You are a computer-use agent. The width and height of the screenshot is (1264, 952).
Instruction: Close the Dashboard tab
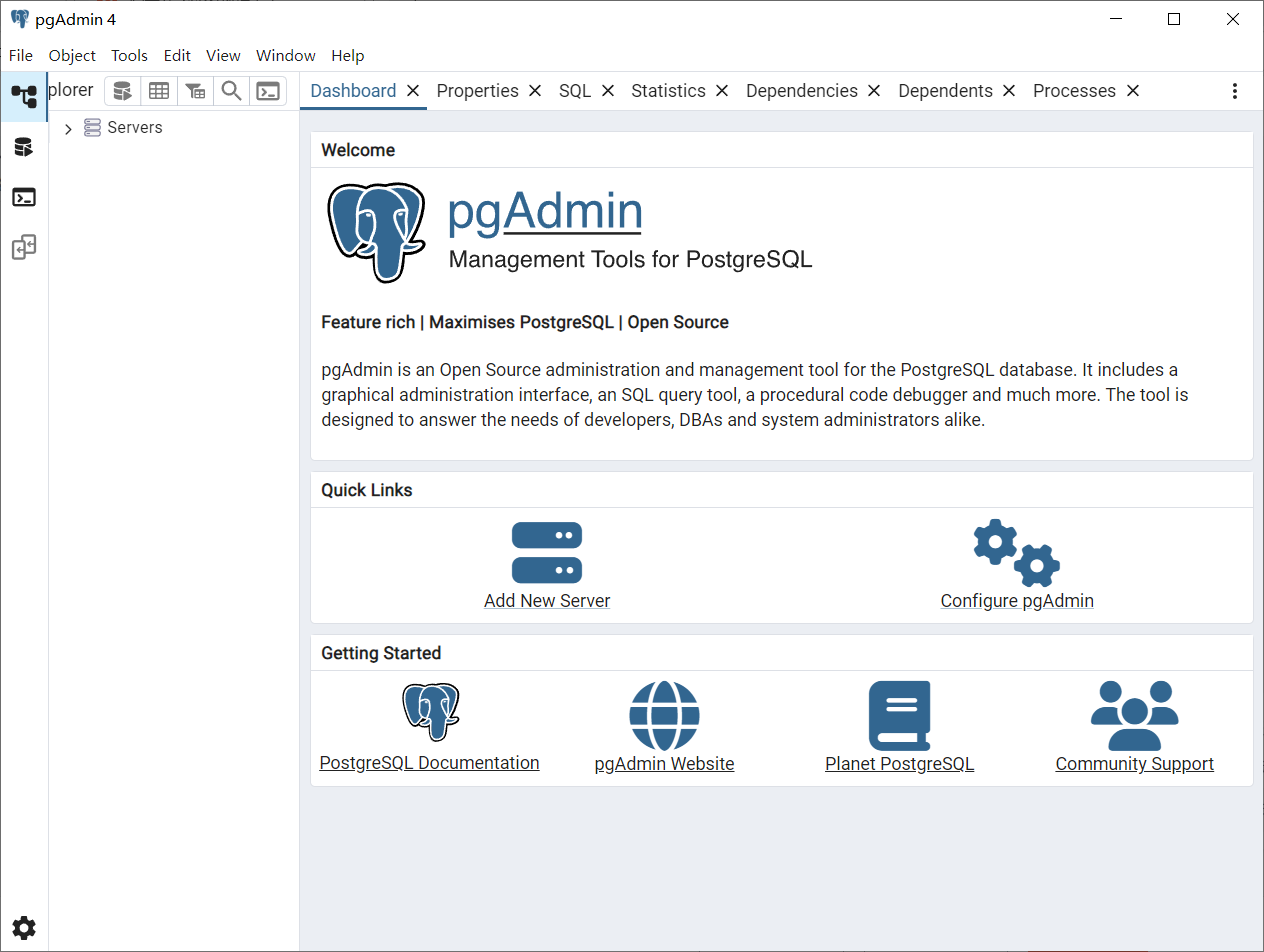(413, 91)
